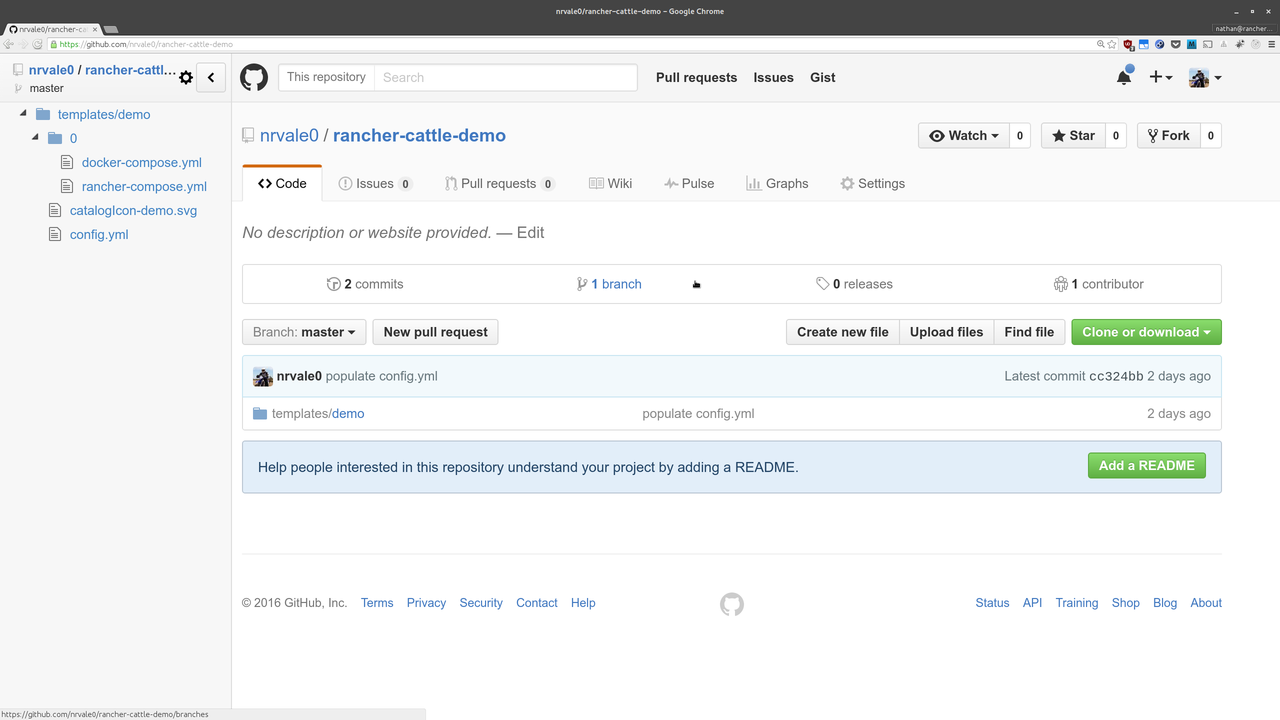
Task: Open the Watch dropdown button
Action: (964, 135)
